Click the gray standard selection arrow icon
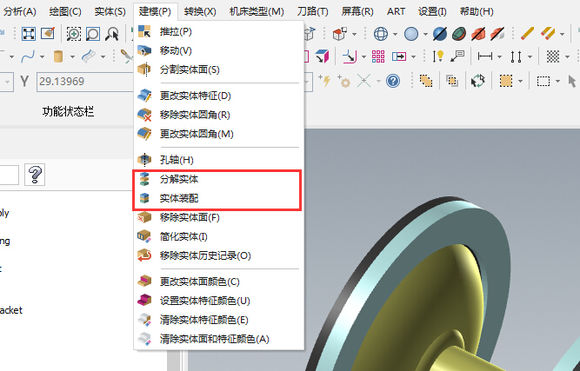Image resolution: width=580 pixels, height=371 pixels. pos(572,81)
